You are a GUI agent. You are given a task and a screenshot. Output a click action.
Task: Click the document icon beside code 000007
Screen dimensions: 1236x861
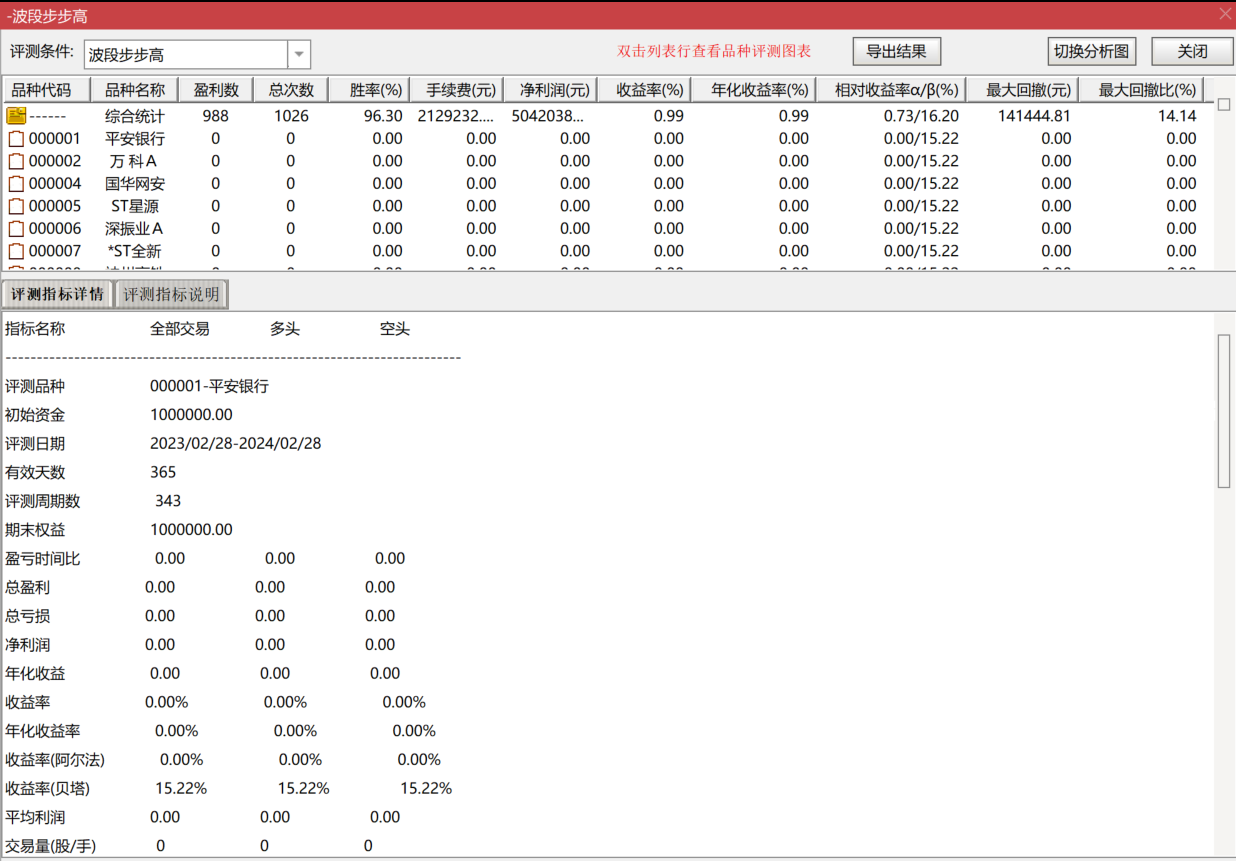click(x=16, y=251)
